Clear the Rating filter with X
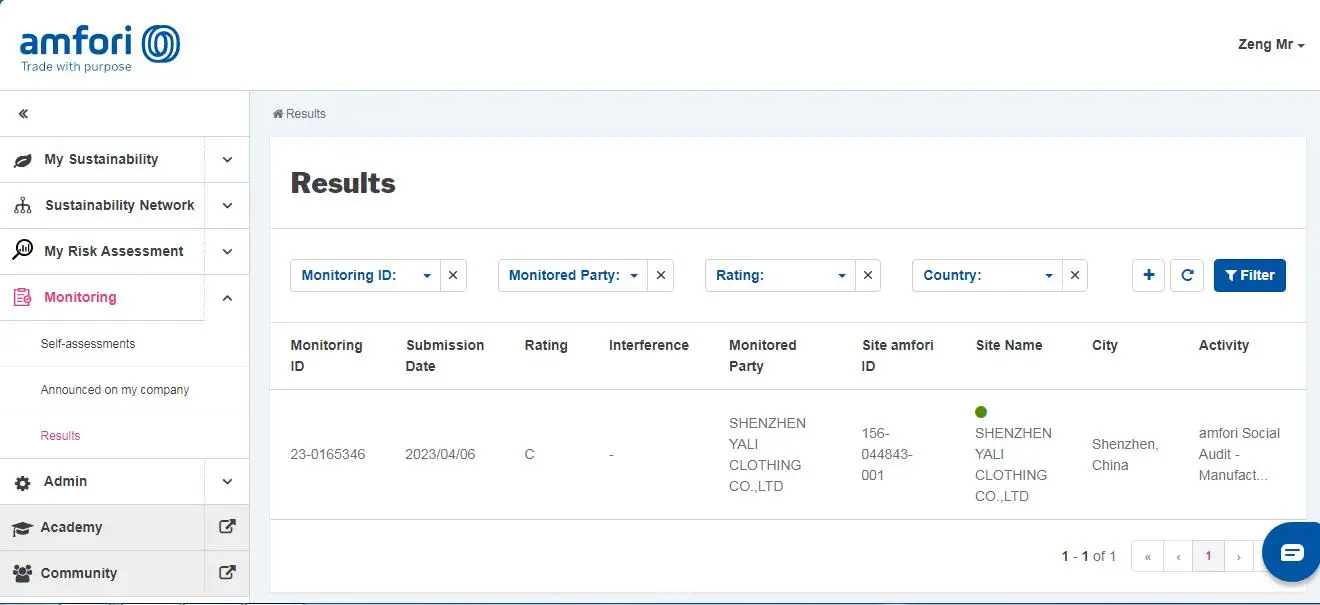1320x605 pixels. click(867, 275)
